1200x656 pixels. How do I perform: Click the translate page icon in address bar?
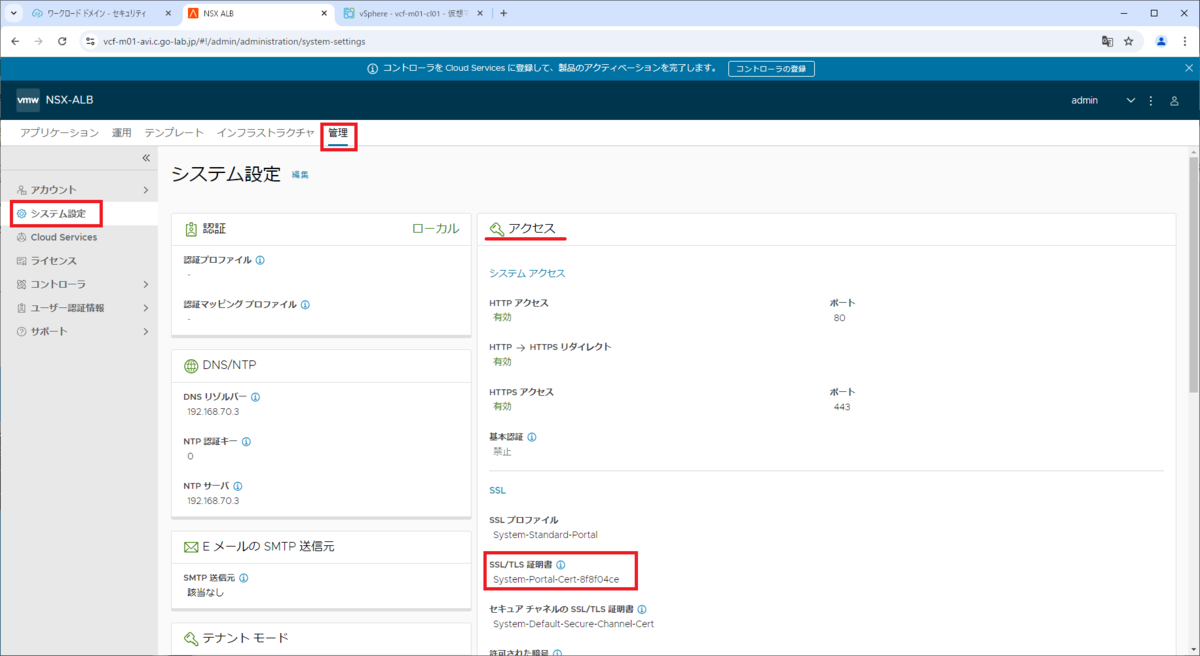(1107, 41)
